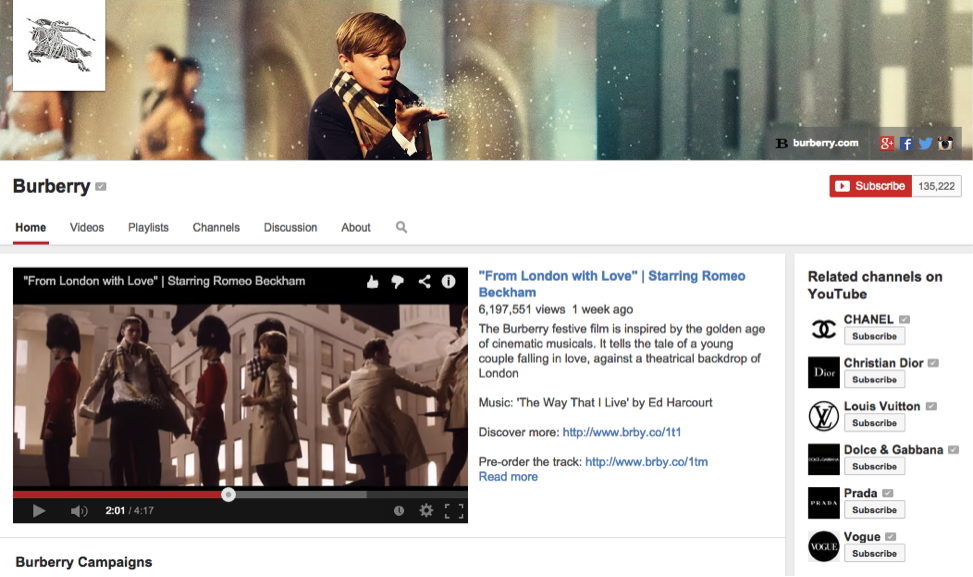The height and width of the screenshot is (577, 973).
Task: Show video info with the info icon
Action: pos(449,282)
